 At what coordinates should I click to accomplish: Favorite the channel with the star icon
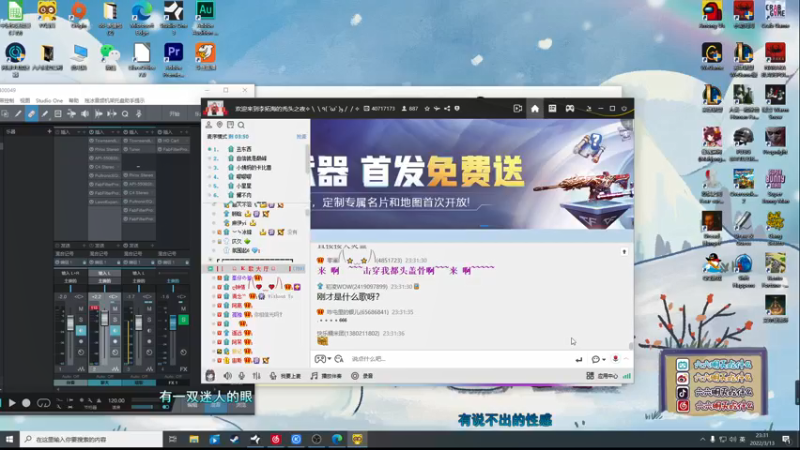pos(427,109)
